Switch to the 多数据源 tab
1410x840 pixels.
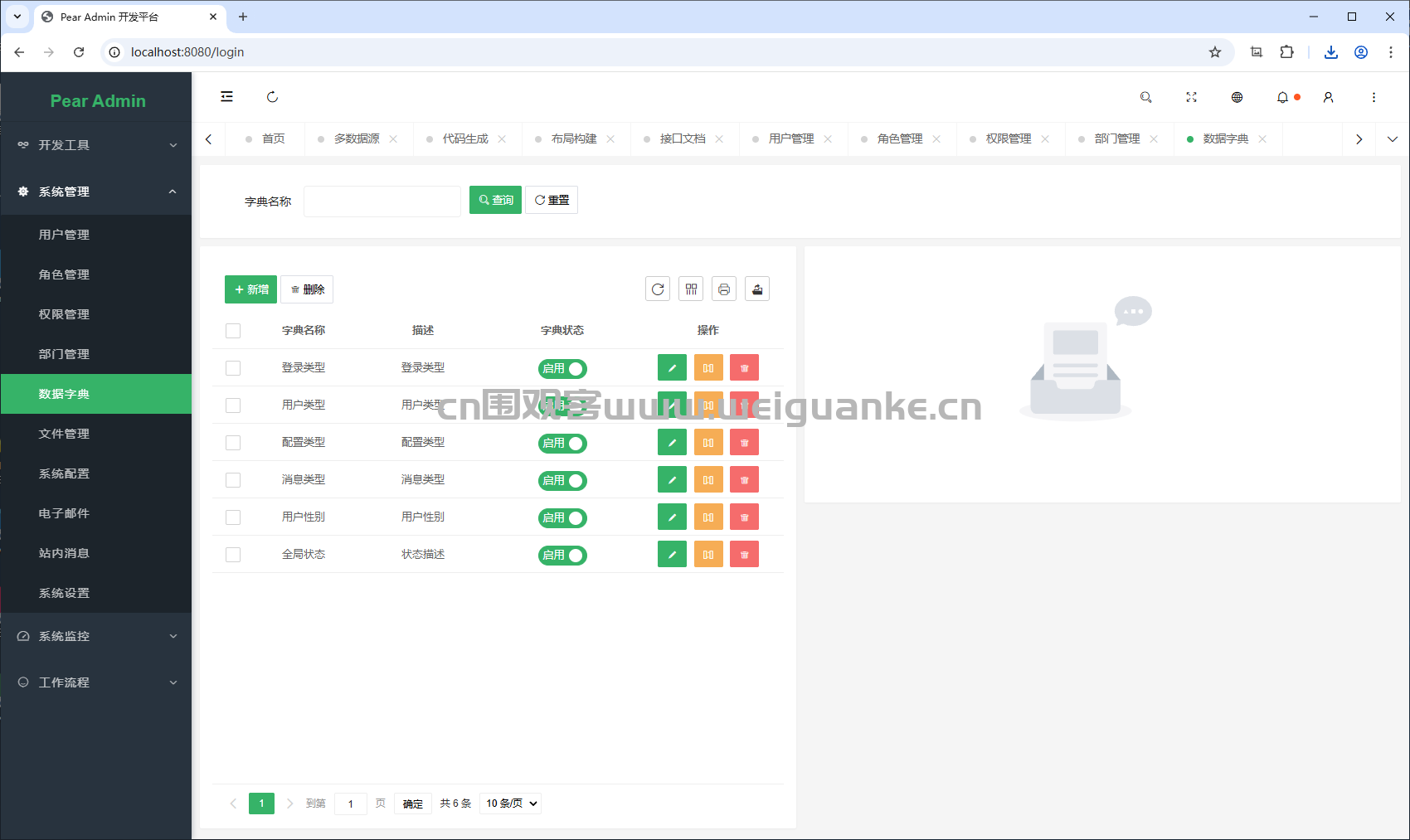pos(357,138)
